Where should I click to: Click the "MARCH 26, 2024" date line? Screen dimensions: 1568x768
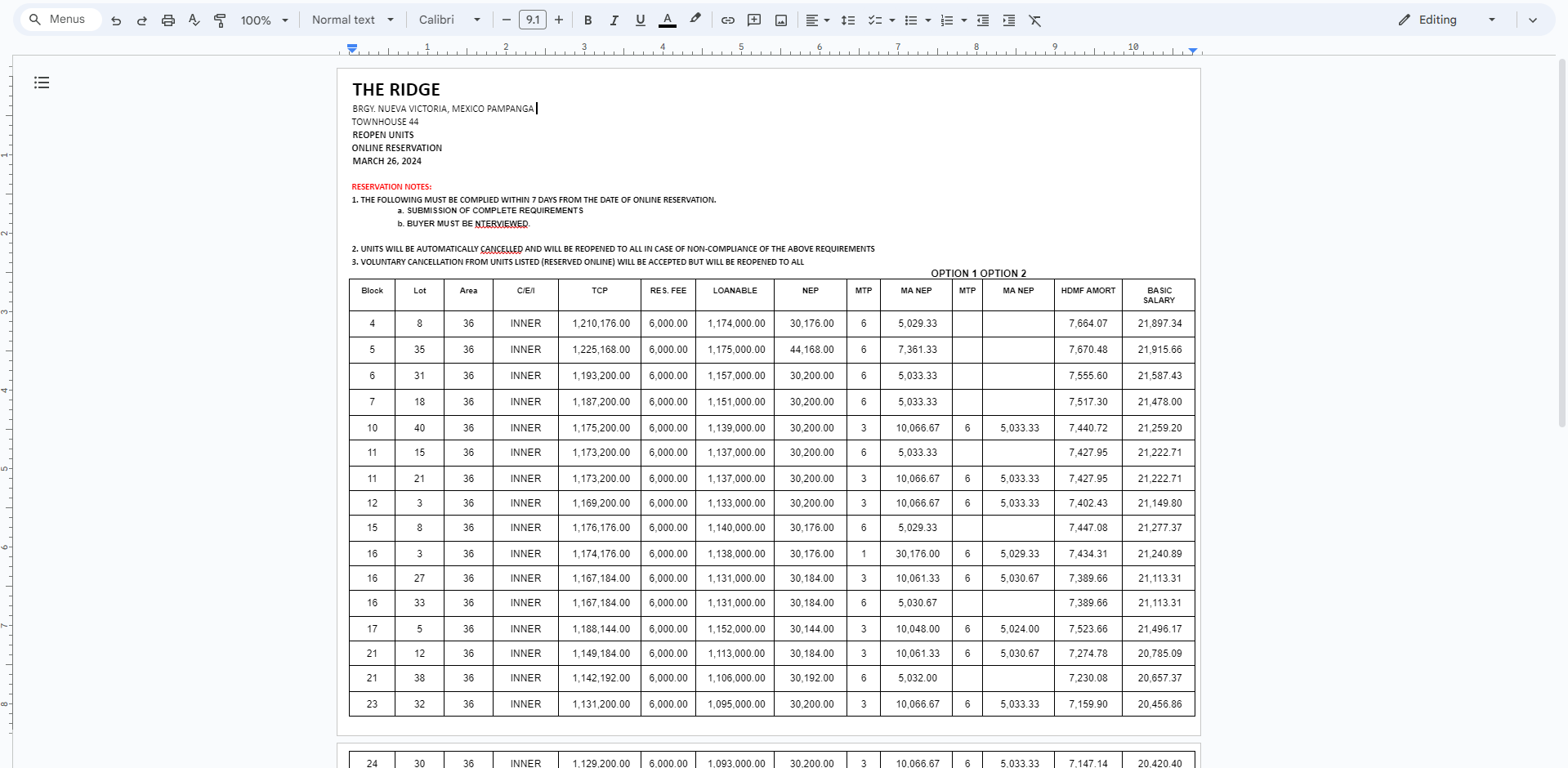click(387, 162)
